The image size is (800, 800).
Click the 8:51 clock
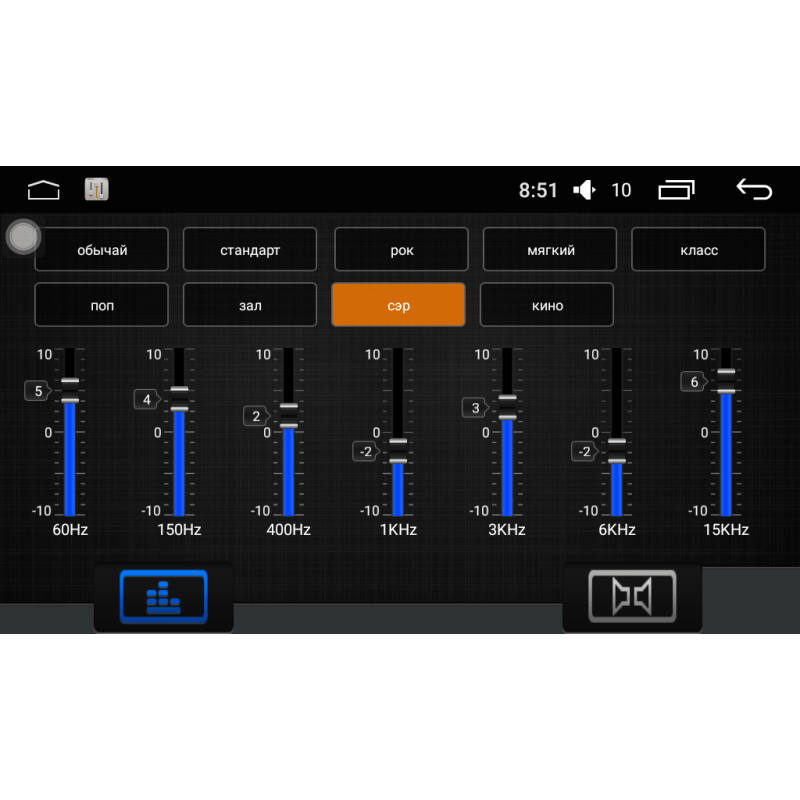538,190
